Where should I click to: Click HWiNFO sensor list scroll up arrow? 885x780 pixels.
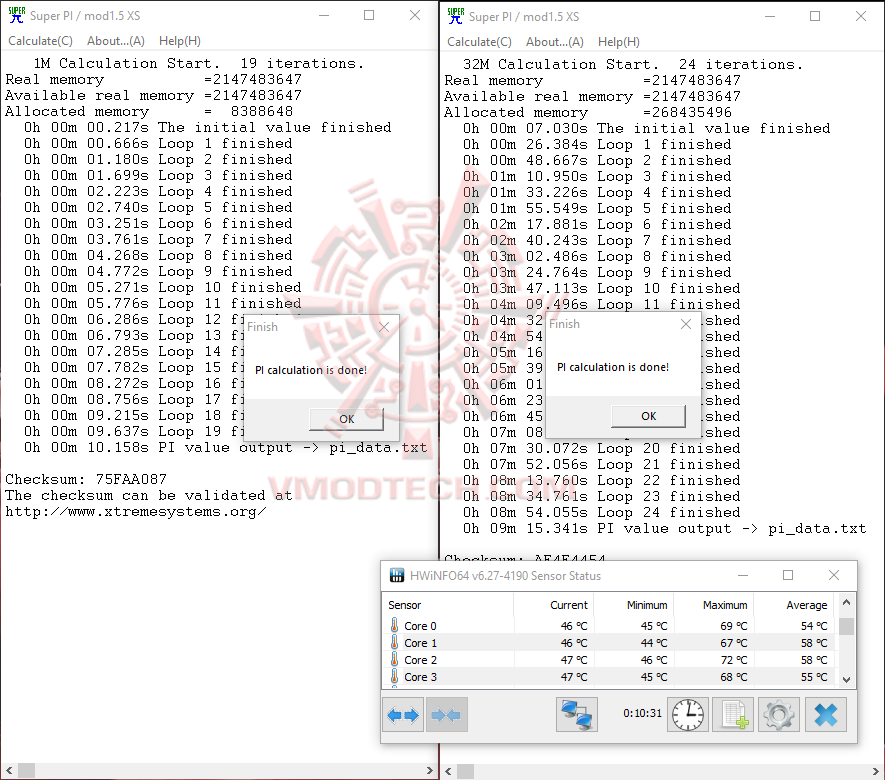(846, 603)
